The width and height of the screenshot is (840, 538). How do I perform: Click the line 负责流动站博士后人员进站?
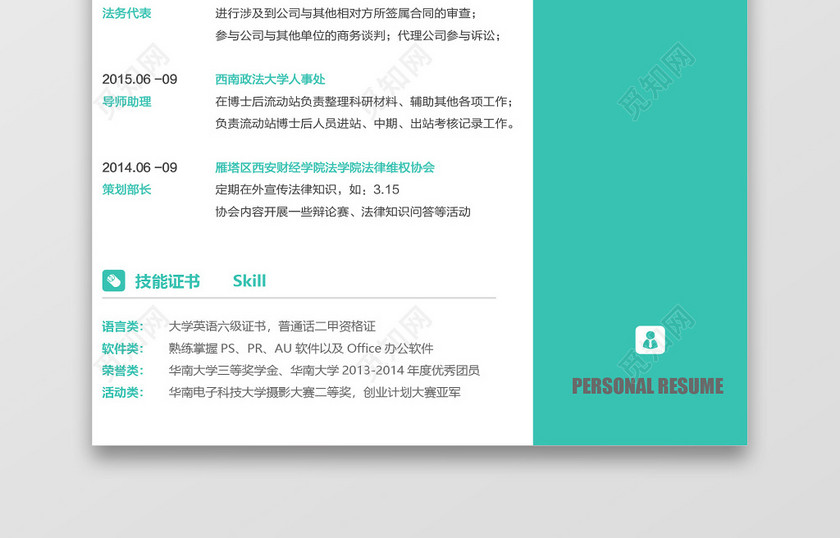365,124
